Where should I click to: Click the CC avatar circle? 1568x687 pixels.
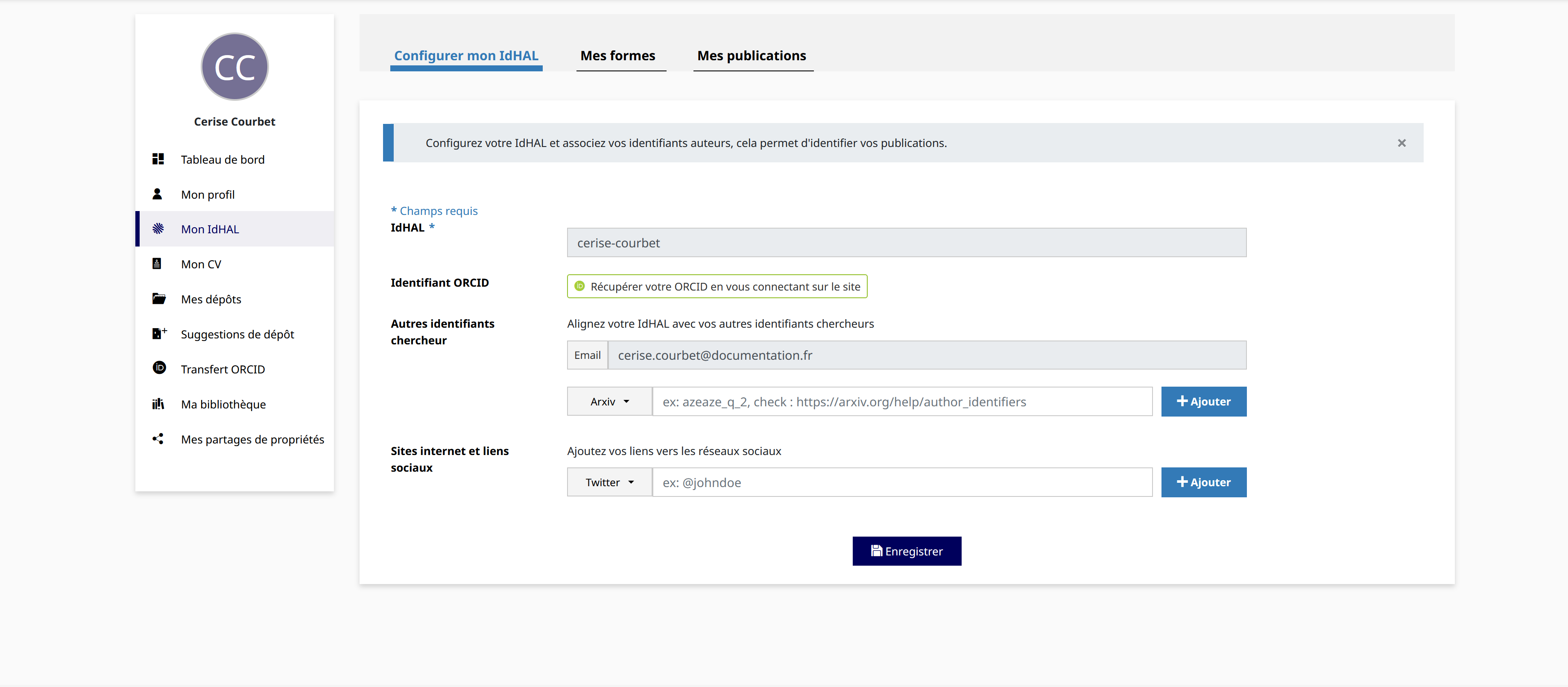coord(234,66)
